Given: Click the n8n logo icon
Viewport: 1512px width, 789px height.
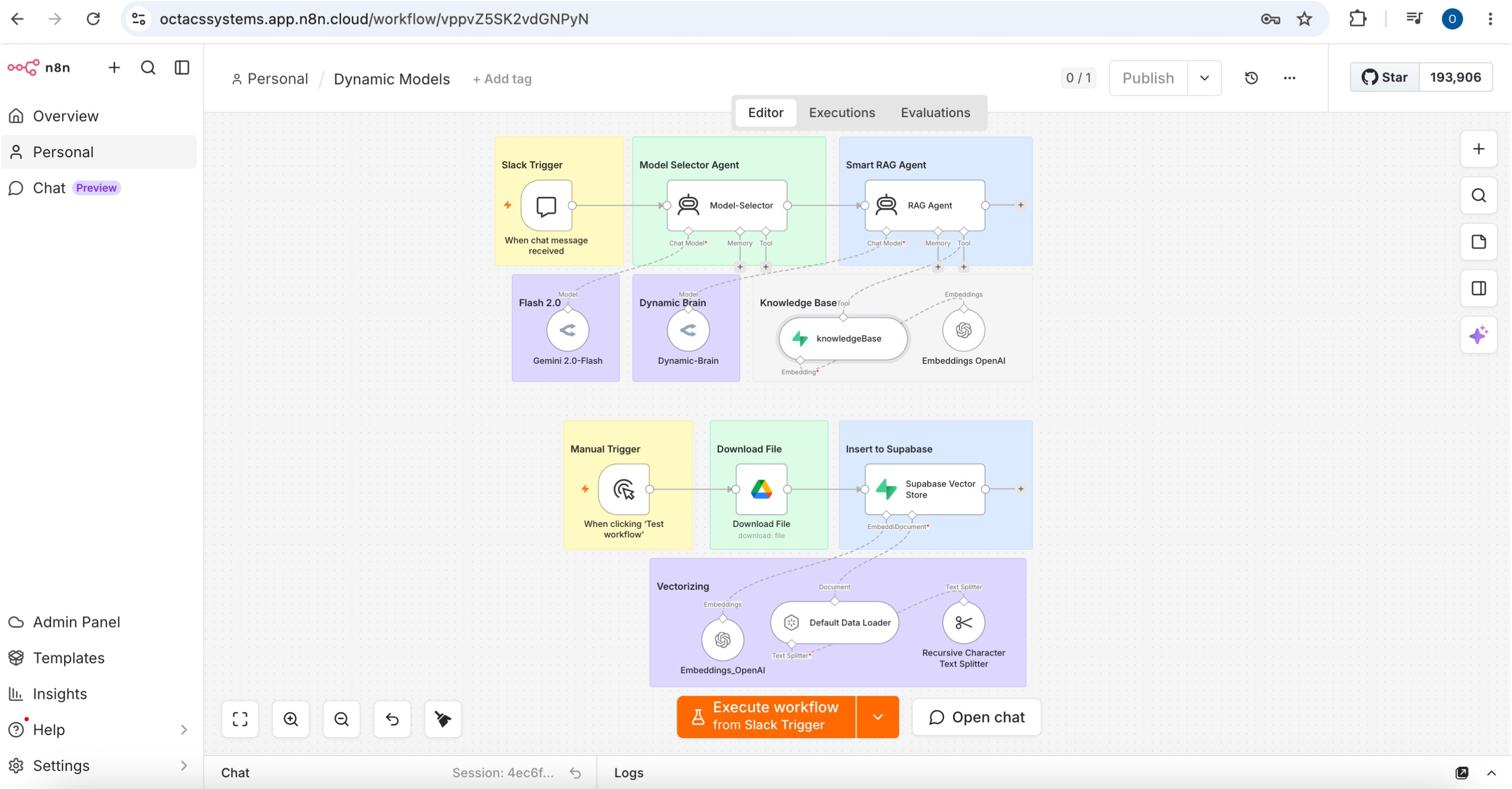Looking at the screenshot, I should tap(23, 67).
